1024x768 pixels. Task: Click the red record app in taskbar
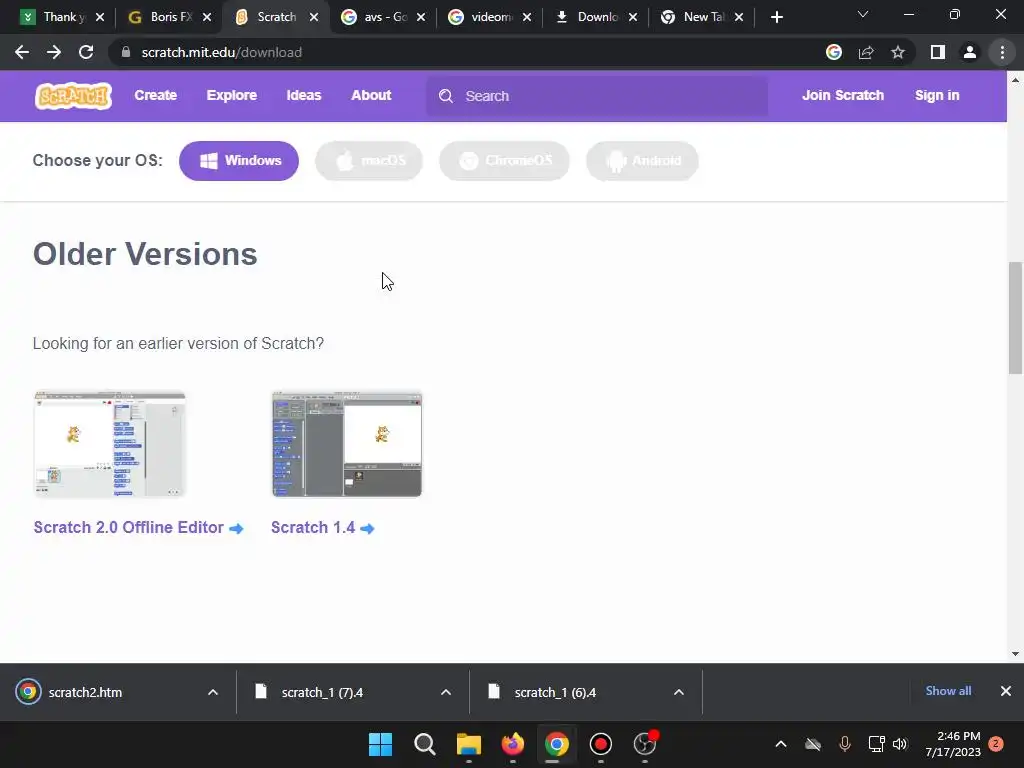point(601,744)
